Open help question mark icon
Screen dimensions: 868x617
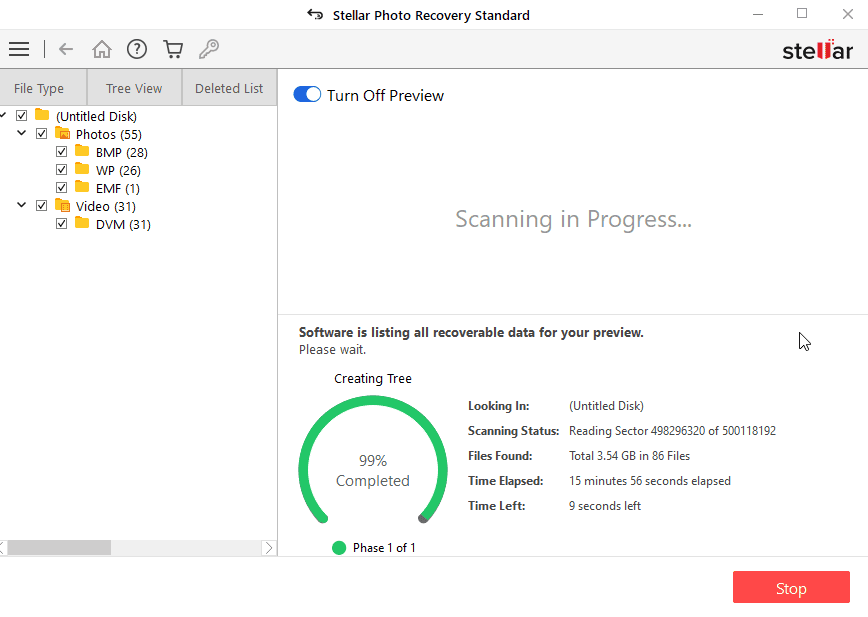pos(137,49)
